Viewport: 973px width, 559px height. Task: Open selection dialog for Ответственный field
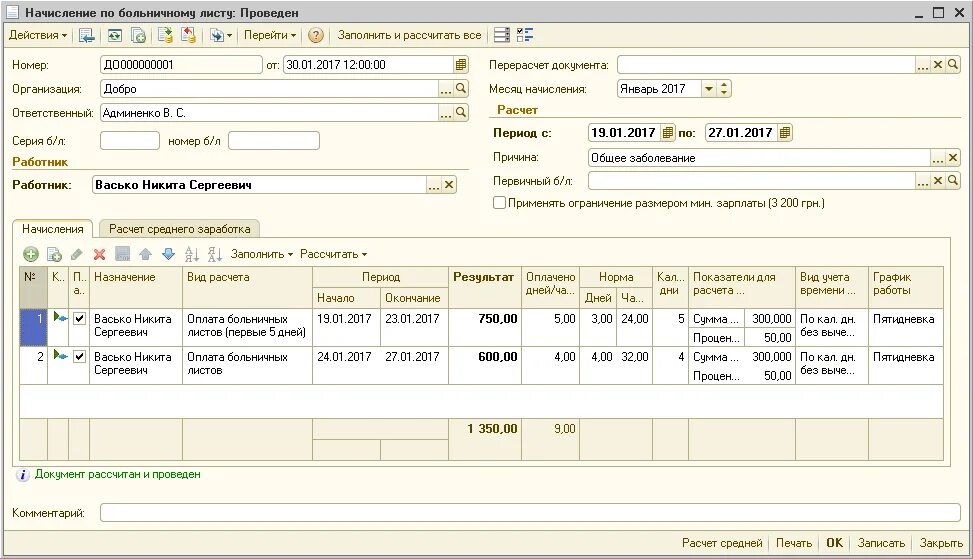pyautogui.click(x=446, y=113)
